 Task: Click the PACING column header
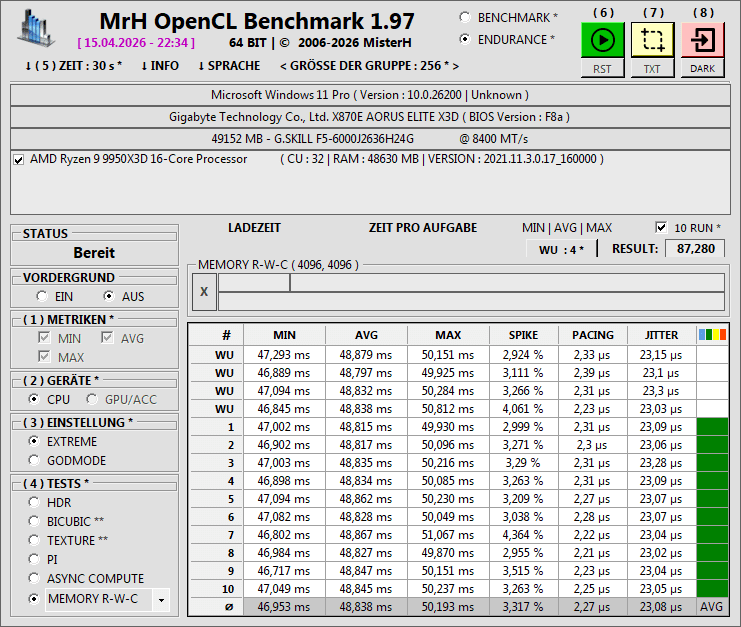[593, 335]
